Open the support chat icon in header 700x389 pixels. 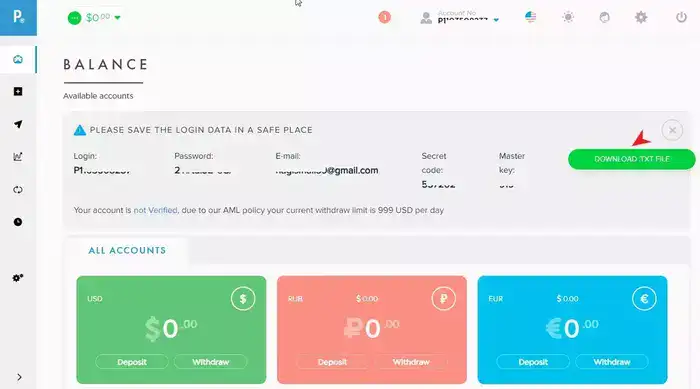tap(604, 17)
